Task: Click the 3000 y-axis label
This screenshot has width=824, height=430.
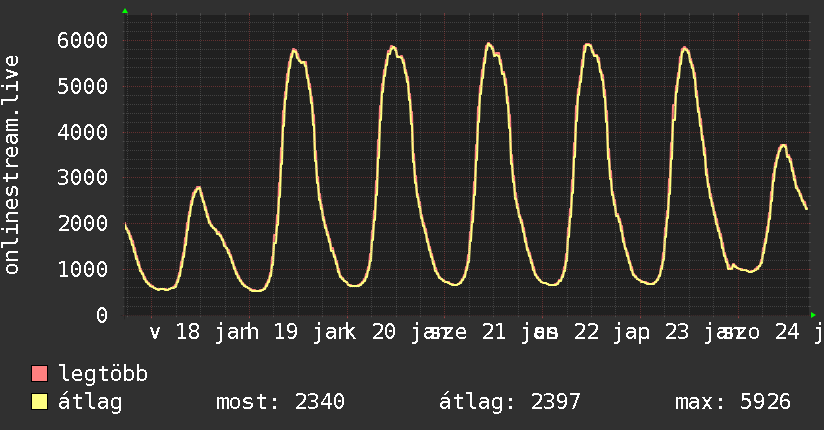Action: [x=83, y=178]
